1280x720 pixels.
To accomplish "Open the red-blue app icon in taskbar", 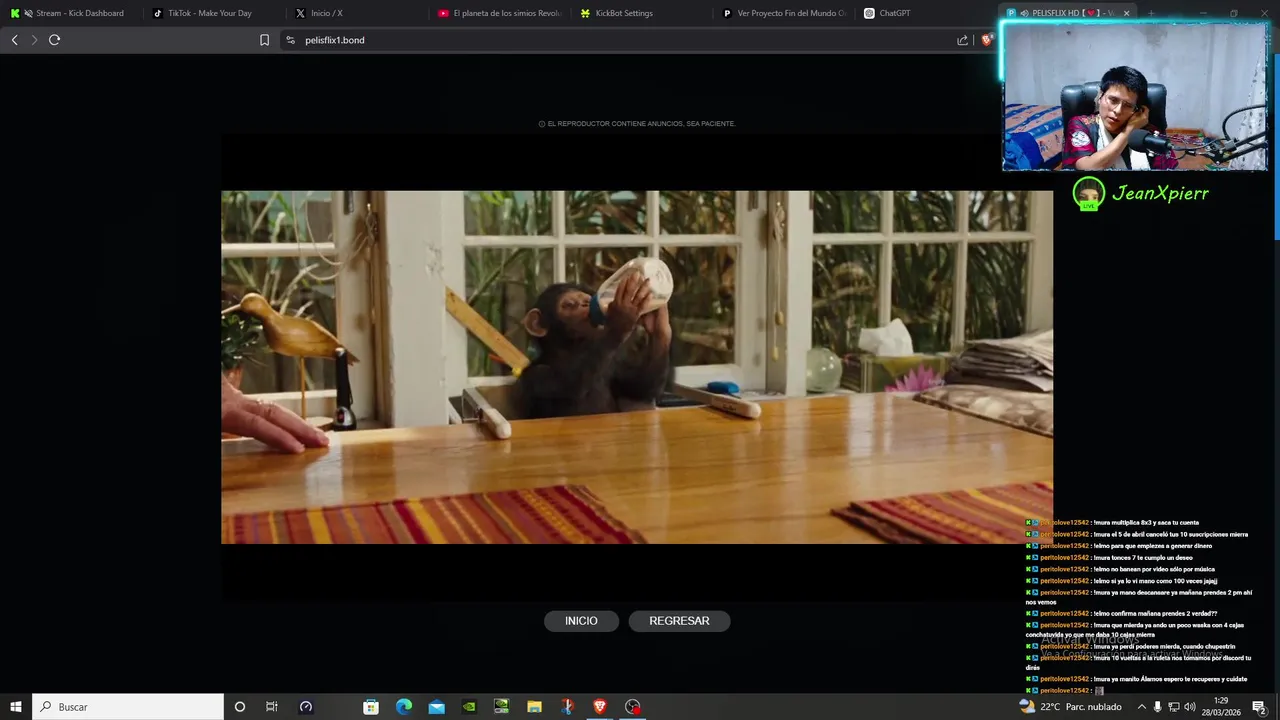I will (567, 707).
